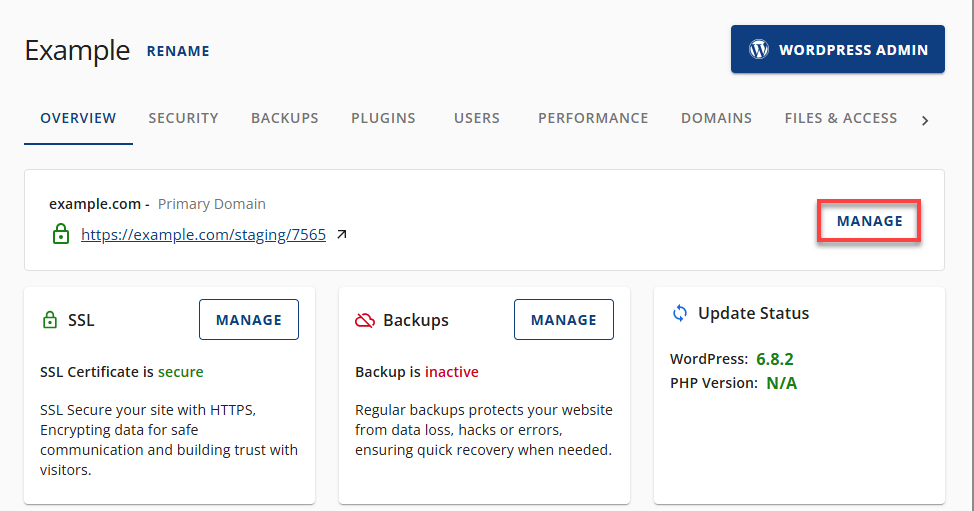Viewport: 974px width, 511px height.
Task: Switch to the Security tab
Action: [183, 118]
